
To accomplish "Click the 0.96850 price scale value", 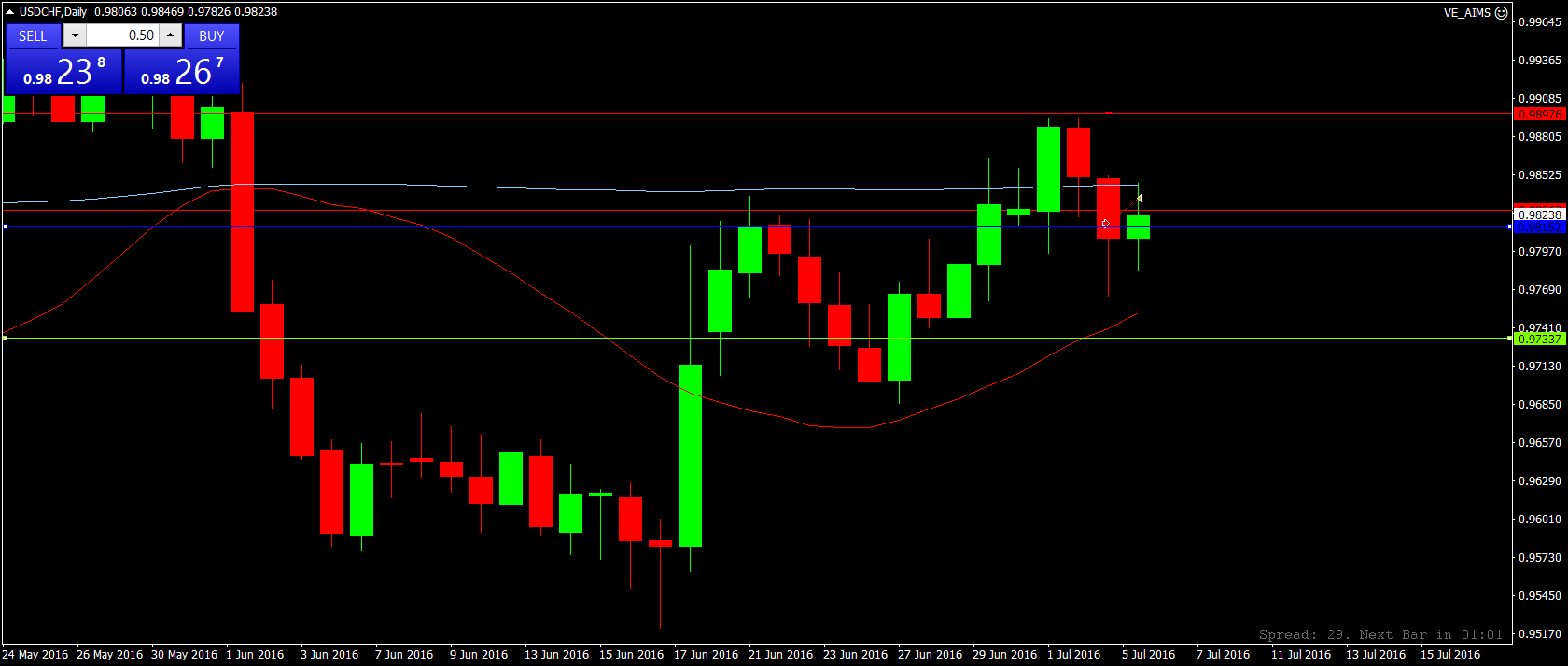I will point(1540,404).
